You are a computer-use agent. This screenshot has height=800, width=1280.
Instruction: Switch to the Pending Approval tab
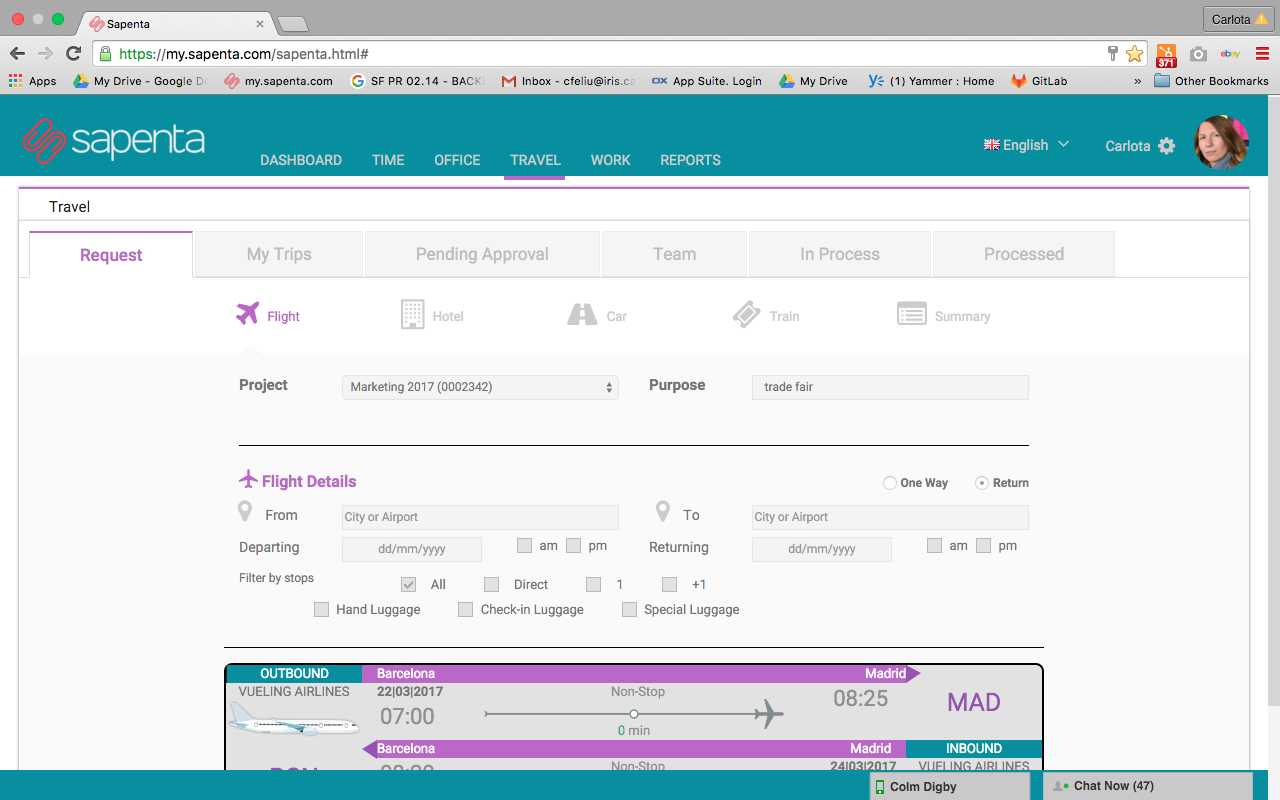tap(482, 254)
